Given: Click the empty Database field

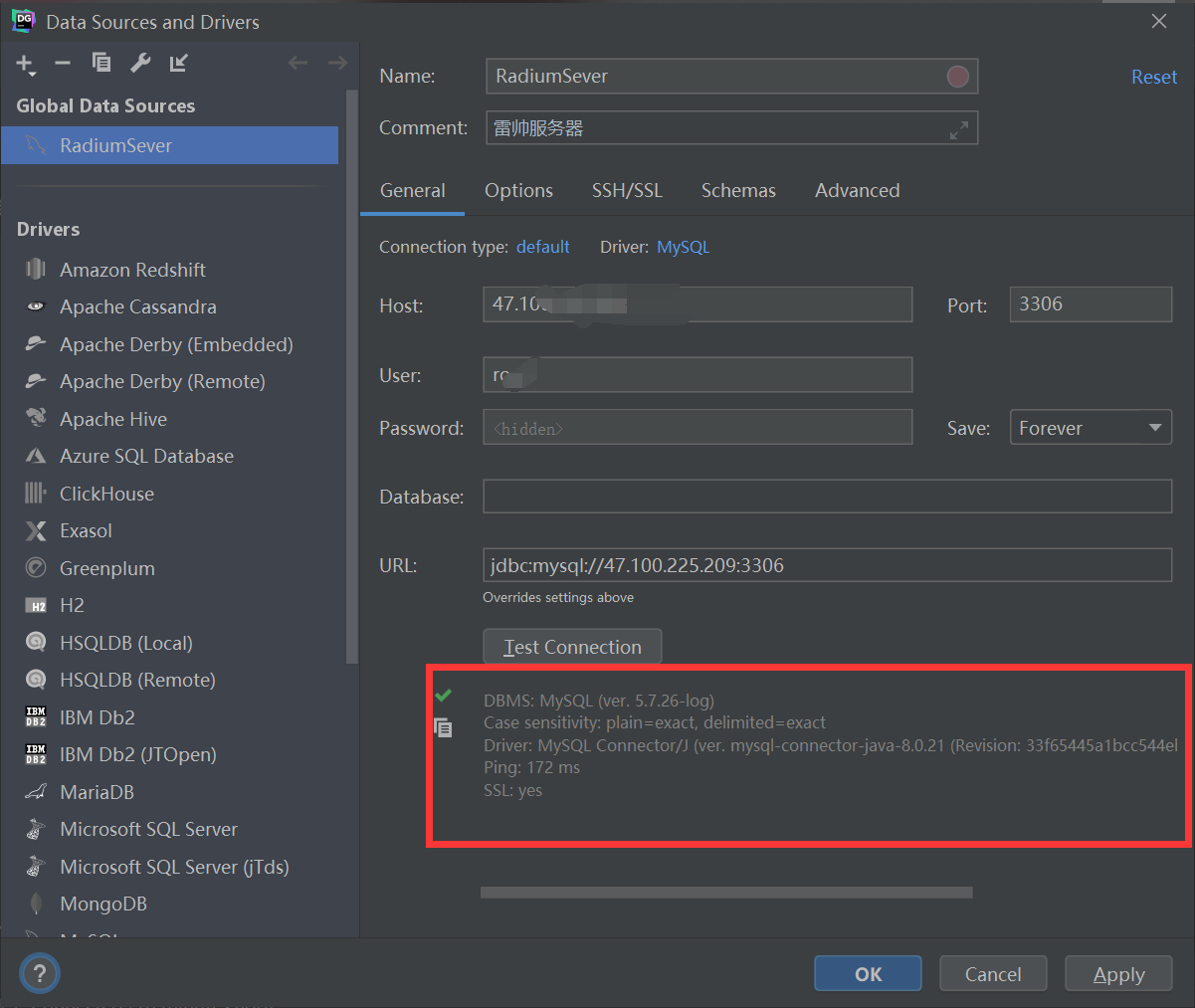Looking at the screenshot, I should [827, 497].
